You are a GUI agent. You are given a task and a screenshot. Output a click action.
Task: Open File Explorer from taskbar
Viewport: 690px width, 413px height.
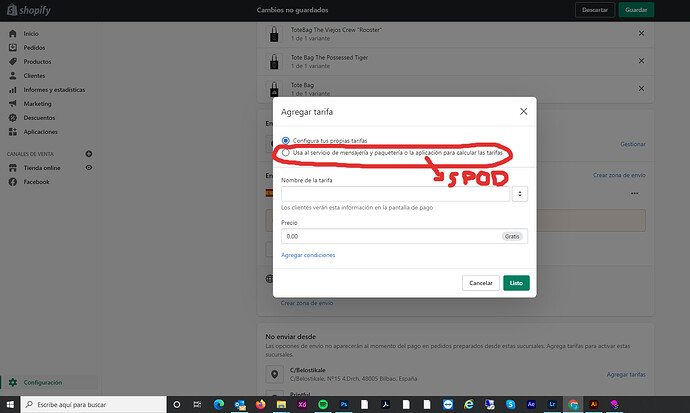pos(281,404)
